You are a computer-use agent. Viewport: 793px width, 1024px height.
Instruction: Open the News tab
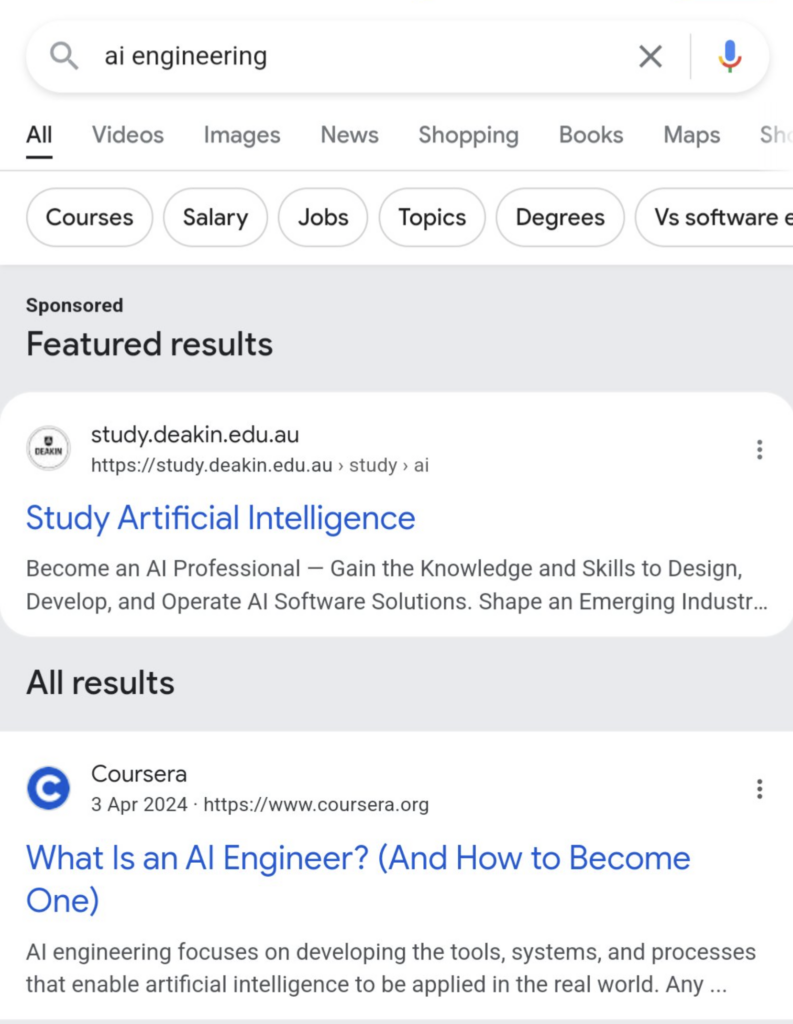point(349,135)
